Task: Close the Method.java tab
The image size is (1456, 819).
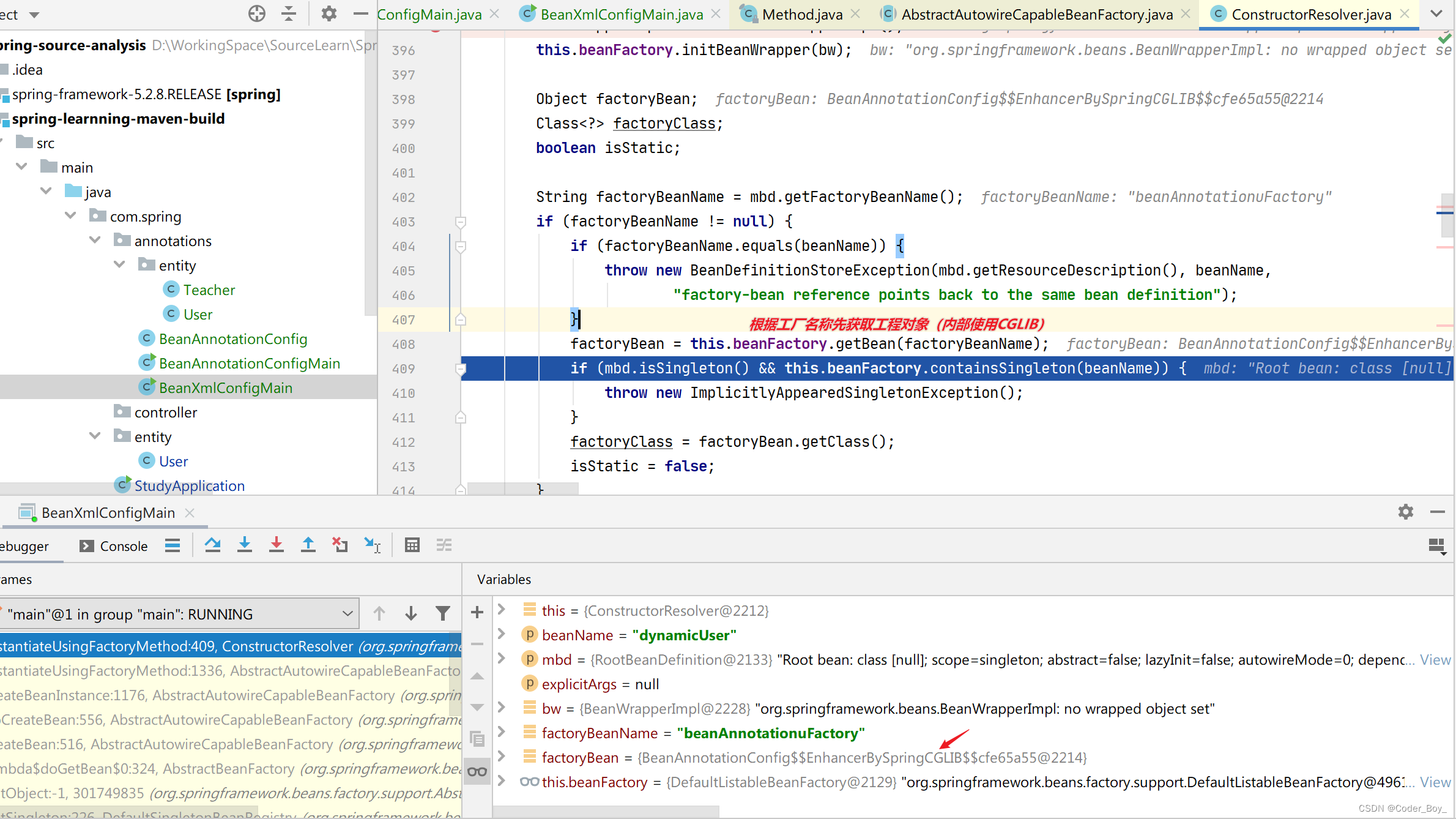Action: click(x=856, y=13)
